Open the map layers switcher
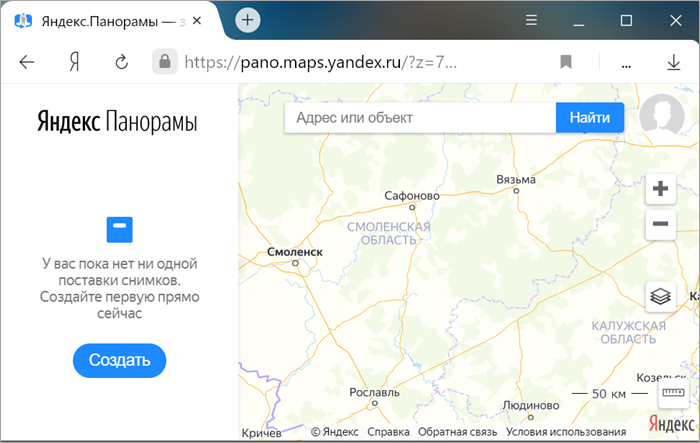 pyautogui.click(x=660, y=297)
